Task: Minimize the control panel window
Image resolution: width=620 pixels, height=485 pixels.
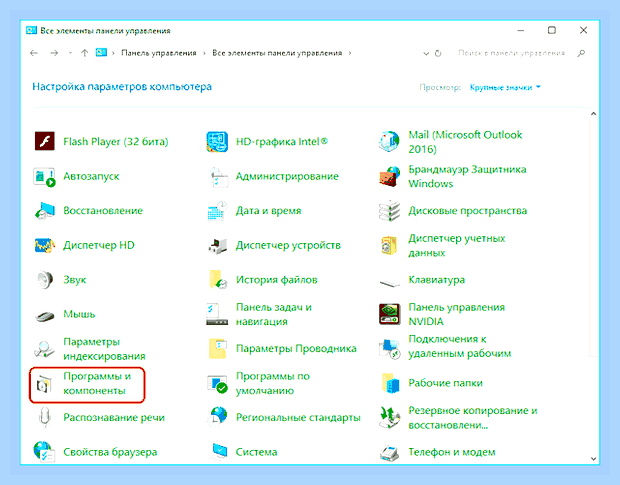Action: tap(521, 30)
